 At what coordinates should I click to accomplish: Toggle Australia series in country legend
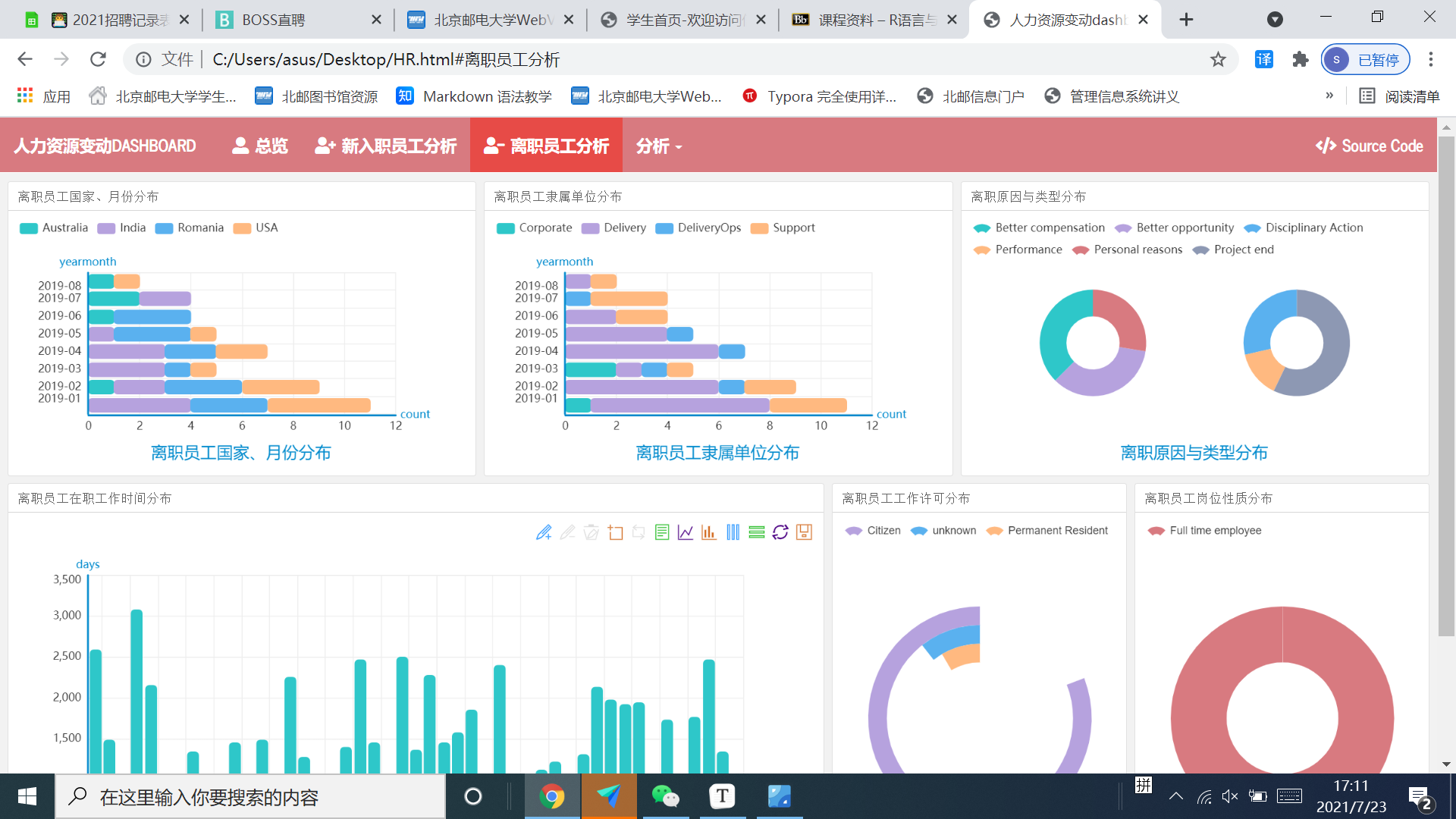tap(54, 227)
